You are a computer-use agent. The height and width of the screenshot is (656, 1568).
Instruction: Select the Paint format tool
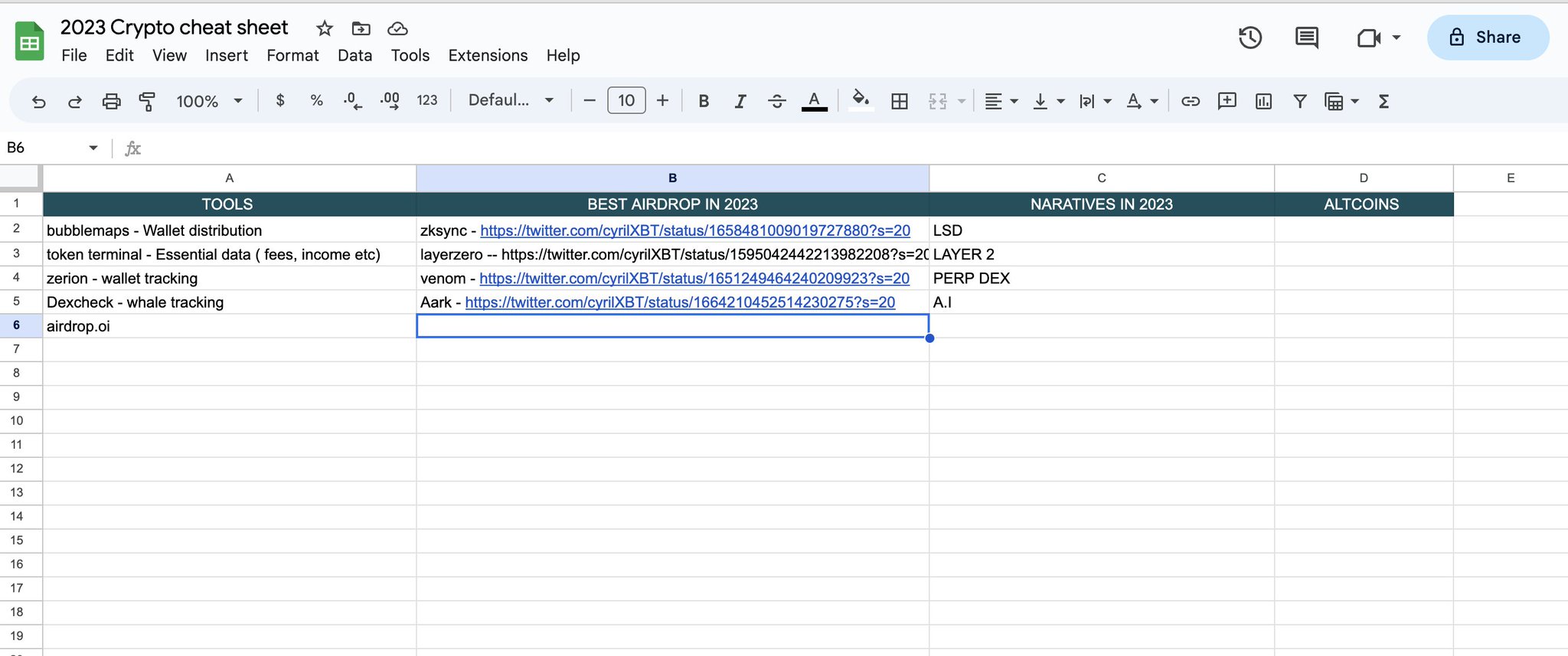[147, 101]
